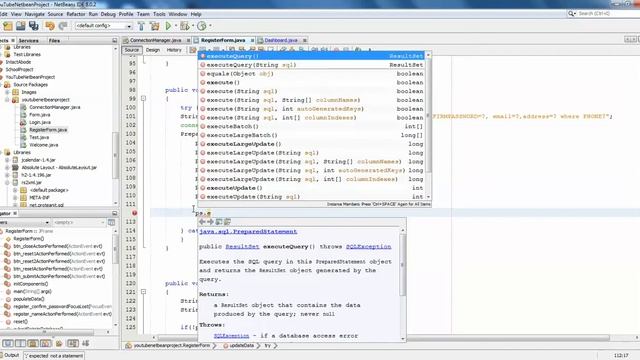The image size is (640, 360).
Task: Switch to the History editor view
Action: [x=174, y=50]
